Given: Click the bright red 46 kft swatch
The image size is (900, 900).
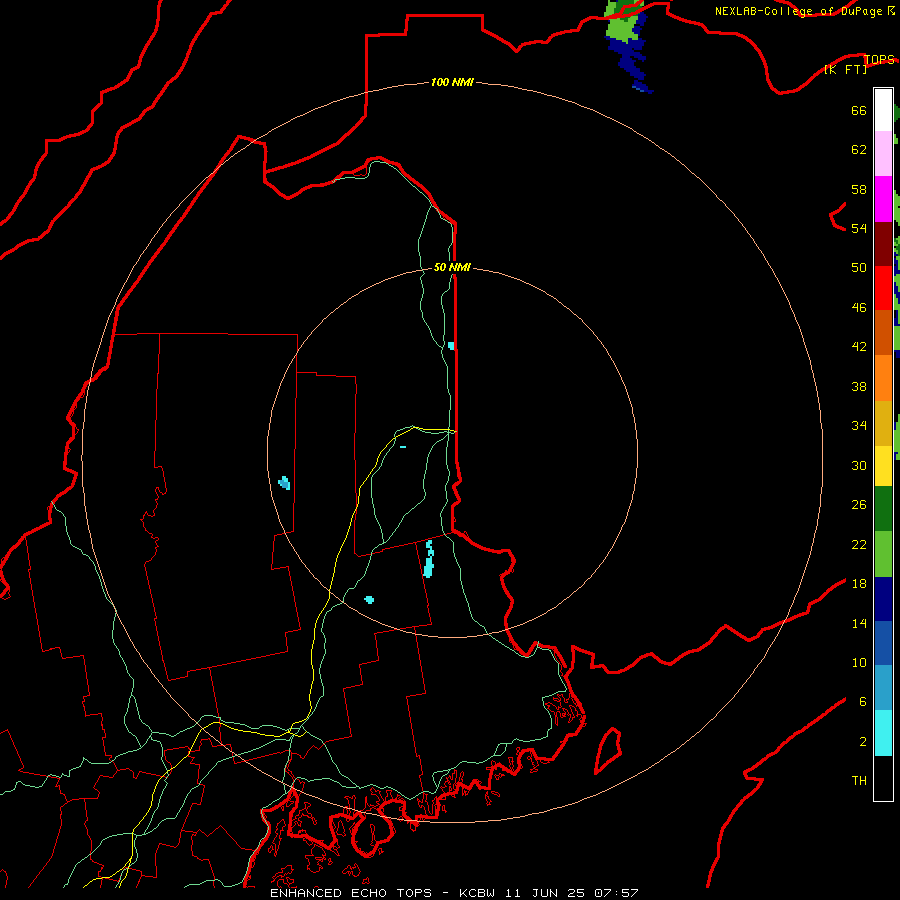Looking at the screenshot, I should click(883, 288).
